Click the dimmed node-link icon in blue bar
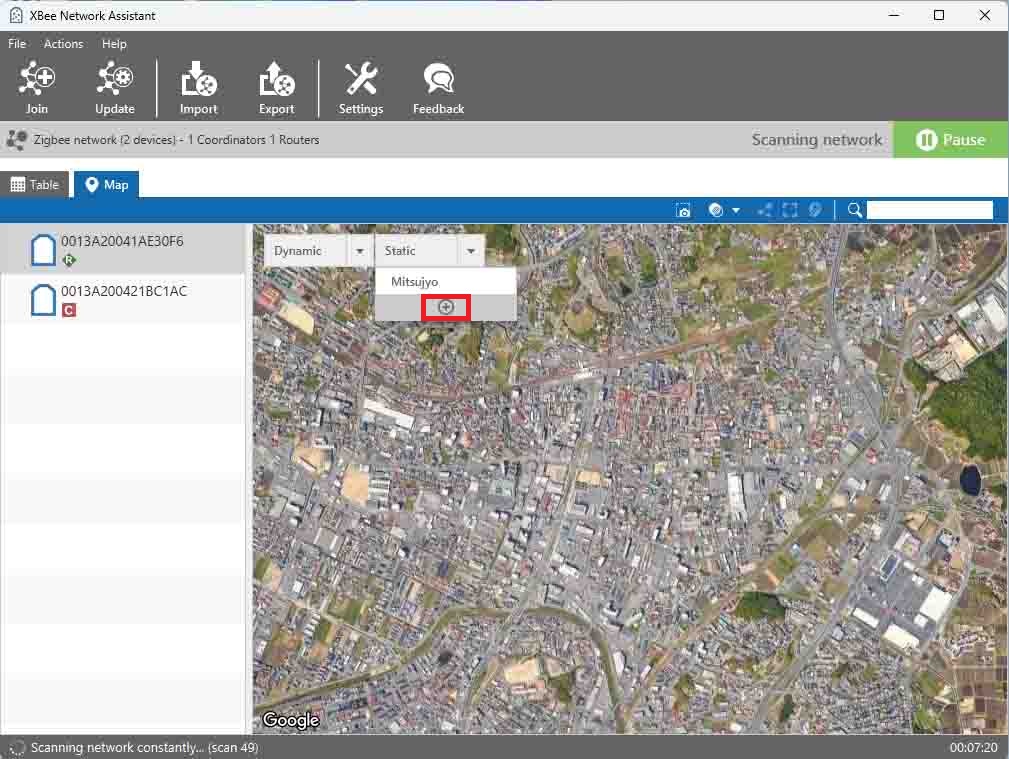 765,211
